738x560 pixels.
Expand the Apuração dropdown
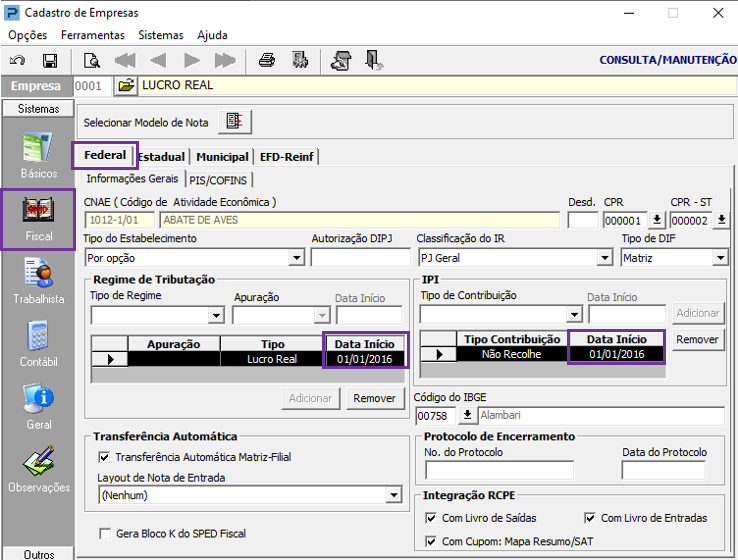click(x=322, y=315)
